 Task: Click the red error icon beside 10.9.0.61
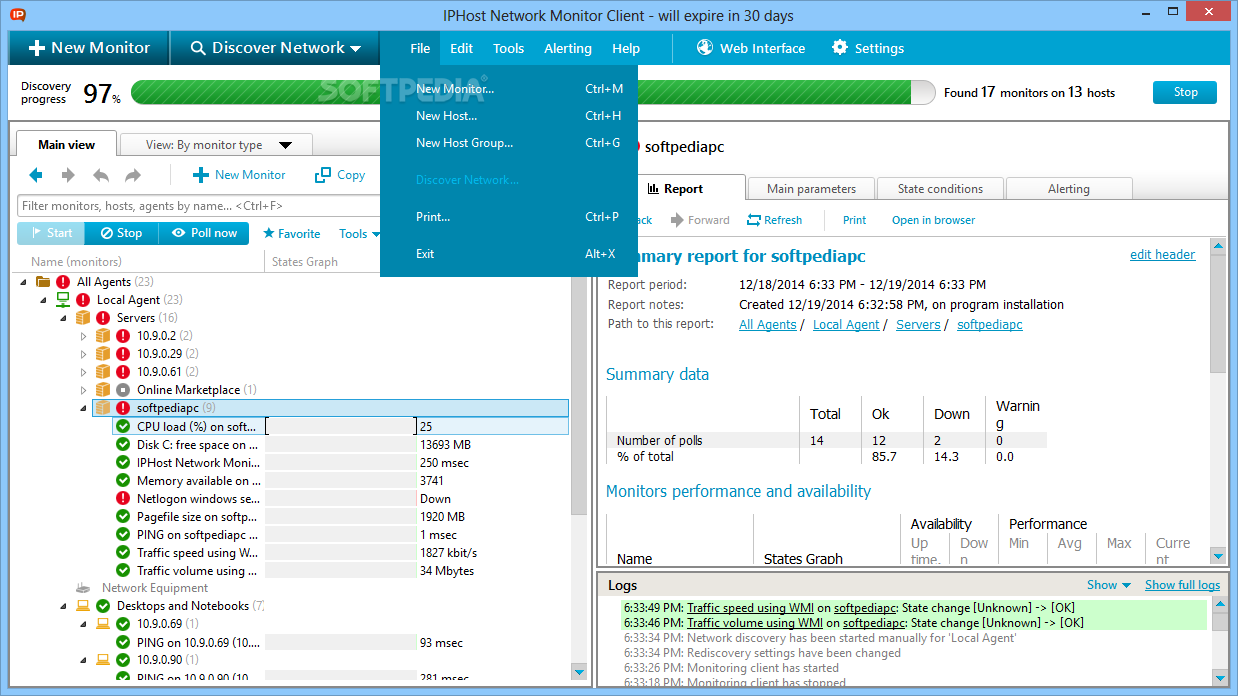pos(123,372)
